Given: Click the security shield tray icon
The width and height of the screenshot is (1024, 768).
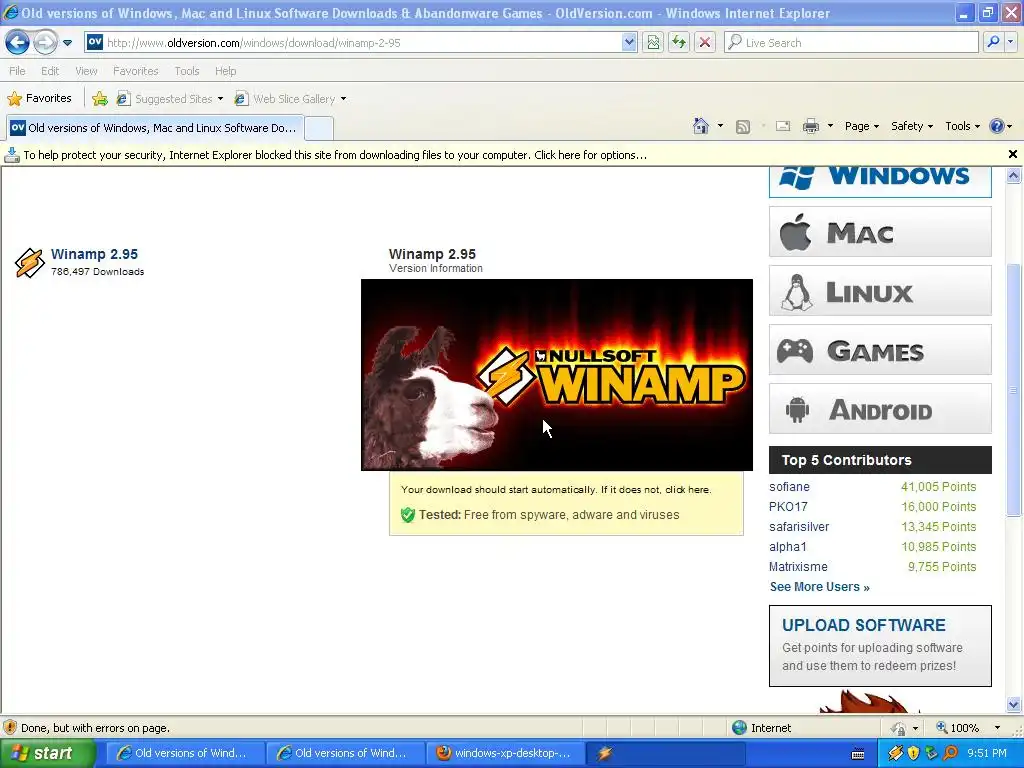Looking at the screenshot, I should (x=913, y=753).
